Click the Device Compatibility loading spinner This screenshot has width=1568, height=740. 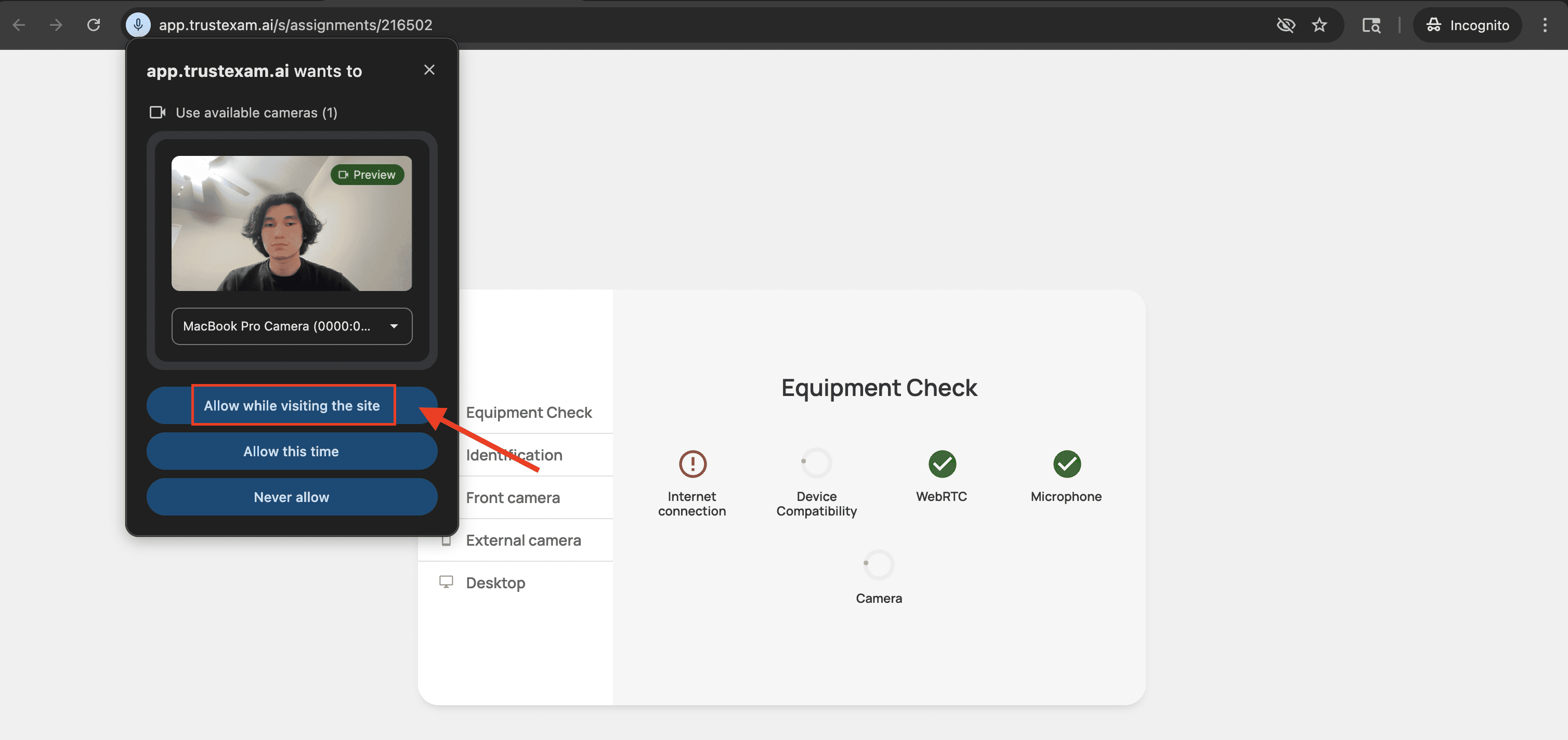(816, 463)
